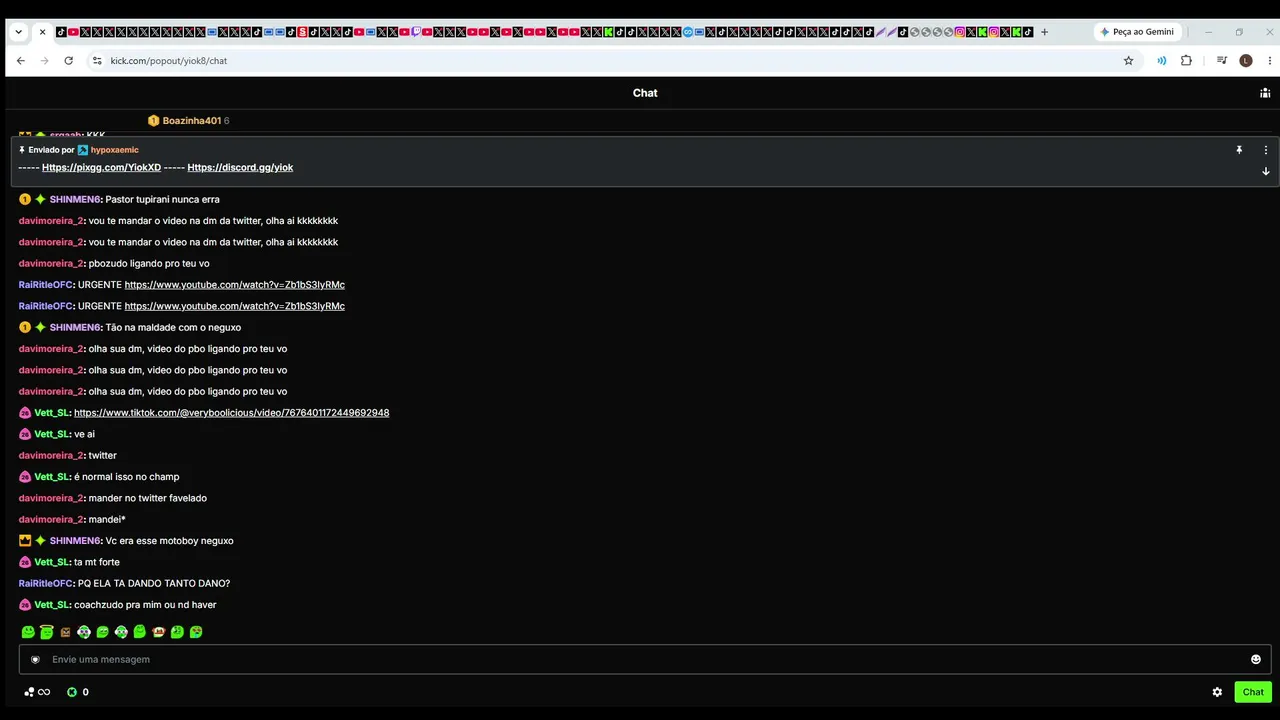Viewport: 1280px width, 720px height.
Task: Open site information icon in address bar
Action: point(97,60)
